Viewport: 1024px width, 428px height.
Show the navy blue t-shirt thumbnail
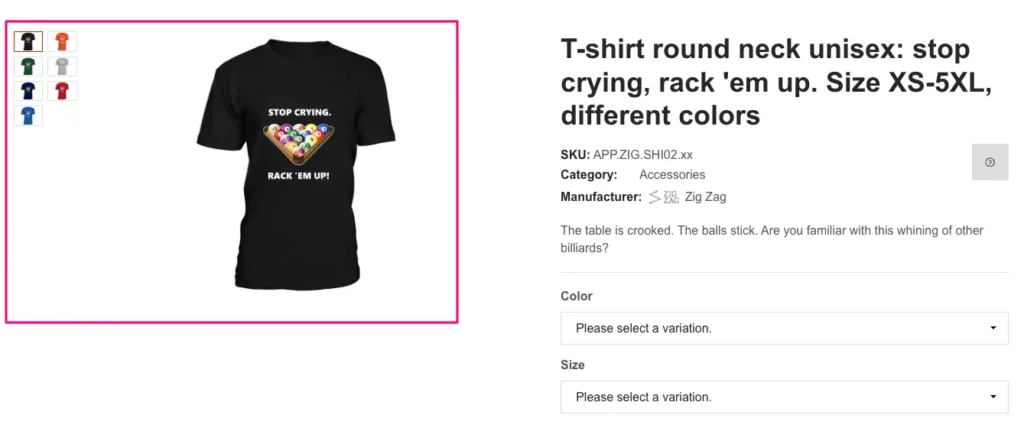28,91
